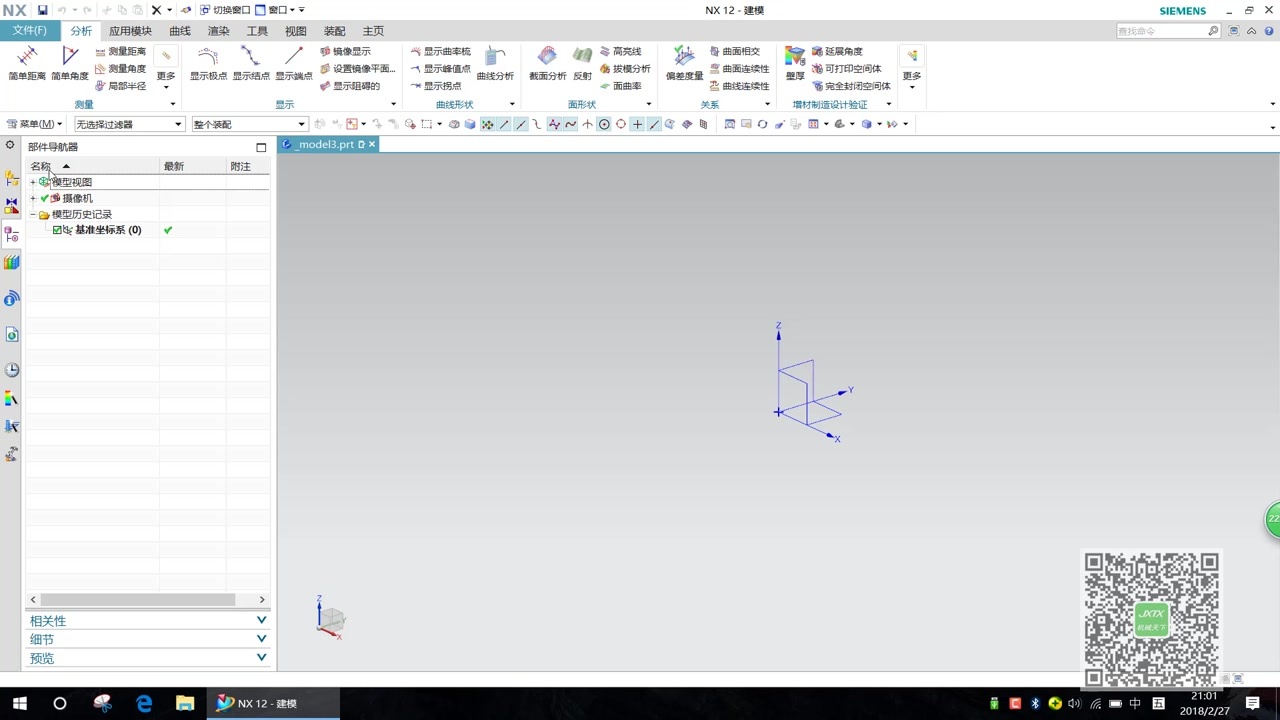Open the 壁厚 analysis tool
1280x720 pixels.
tap(795, 63)
